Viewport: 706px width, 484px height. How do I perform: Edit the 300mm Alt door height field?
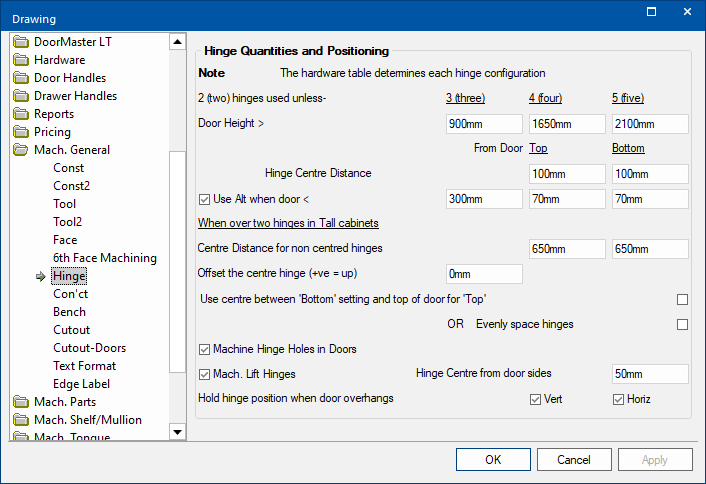coord(484,199)
